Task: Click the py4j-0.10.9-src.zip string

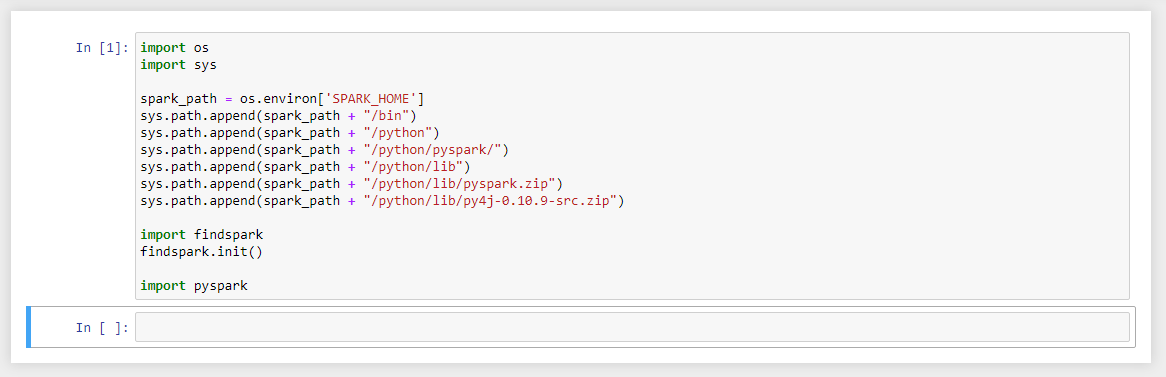Action: [489, 202]
